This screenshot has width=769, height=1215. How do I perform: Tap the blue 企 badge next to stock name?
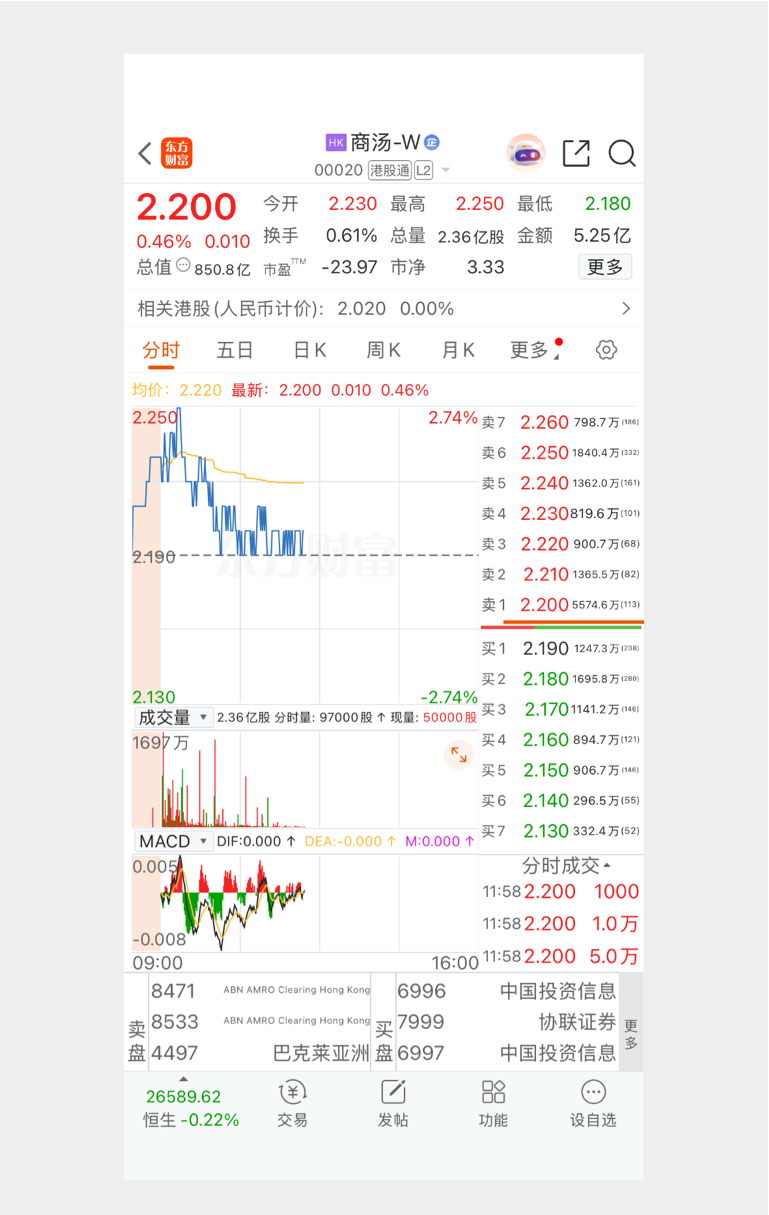431,143
